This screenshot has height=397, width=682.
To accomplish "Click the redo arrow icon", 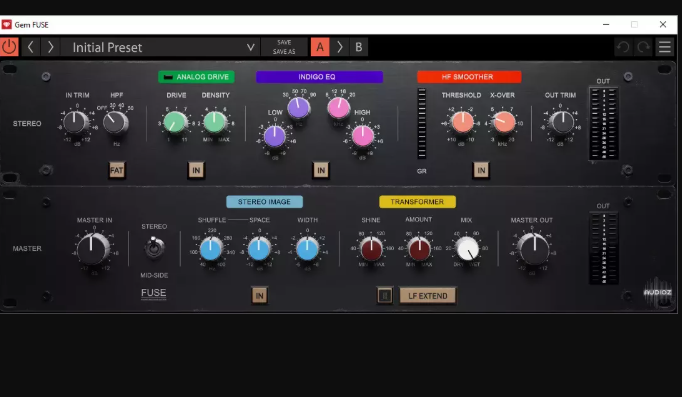I will (643, 47).
